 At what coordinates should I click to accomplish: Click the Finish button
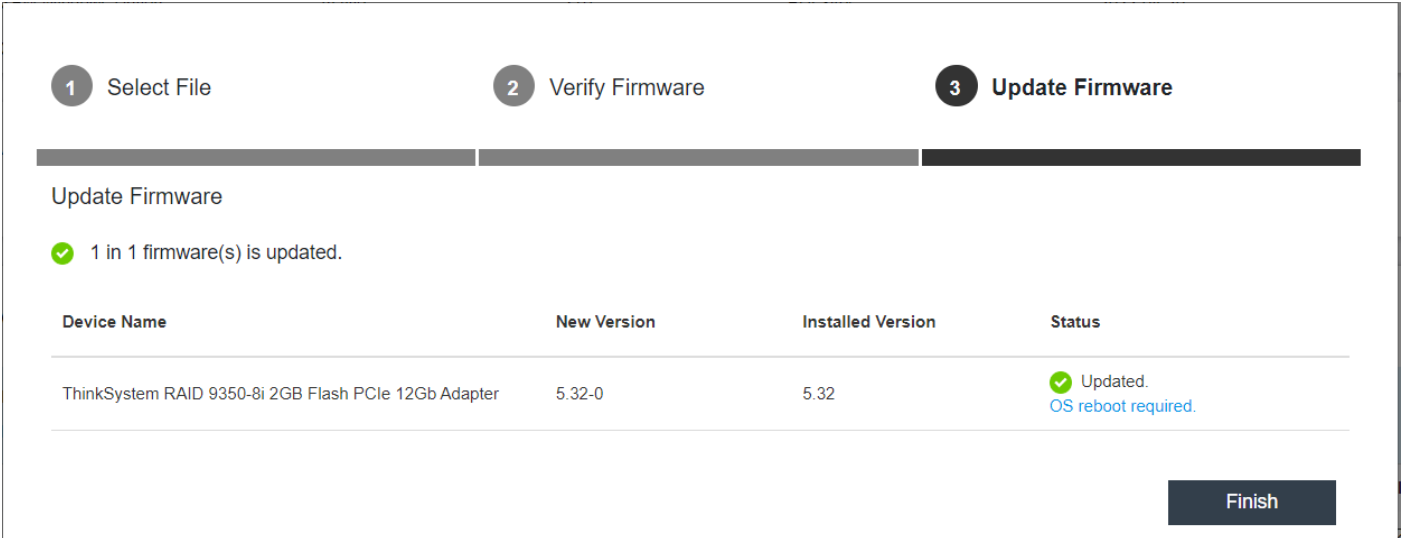pyautogui.click(x=1252, y=502)
